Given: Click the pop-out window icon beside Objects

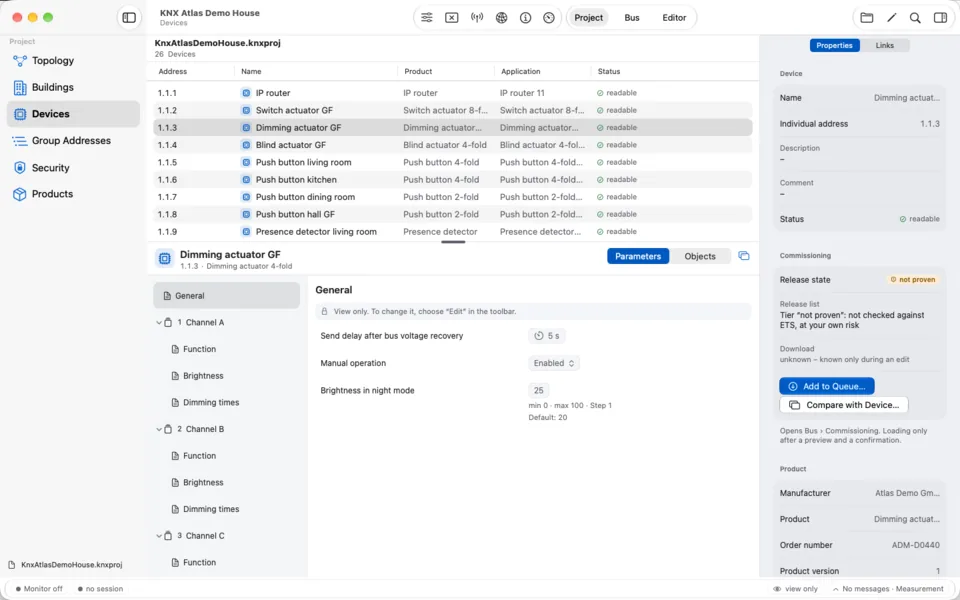Looking at the screenshot, I should pos(744,256).
